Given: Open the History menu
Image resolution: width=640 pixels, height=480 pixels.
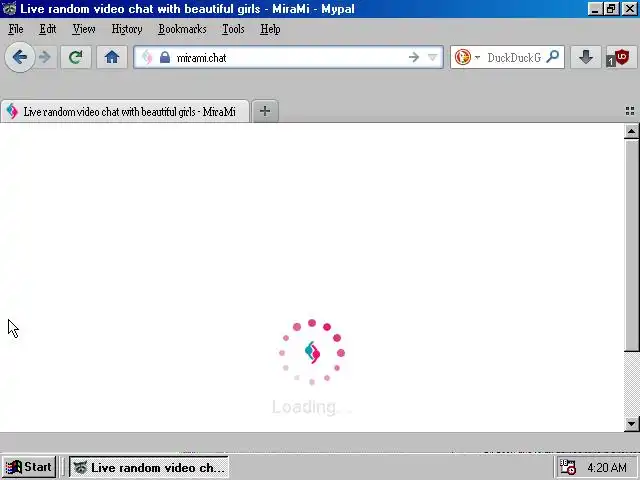Looking at the screenshot, I should 127,29.
